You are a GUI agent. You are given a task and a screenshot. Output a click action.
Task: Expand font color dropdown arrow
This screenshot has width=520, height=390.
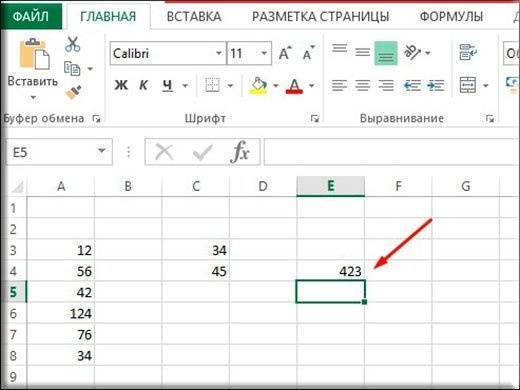pos(311,86)
